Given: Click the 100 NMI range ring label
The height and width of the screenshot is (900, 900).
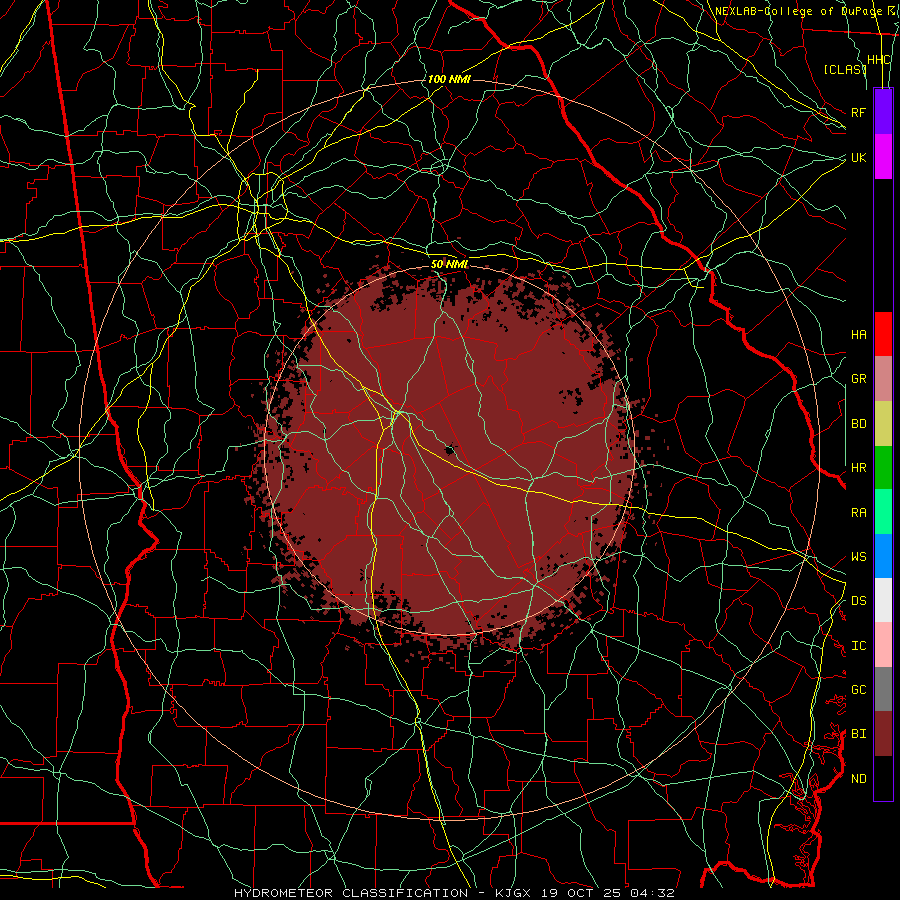Looking at the screenshot, I should [449, 79].
